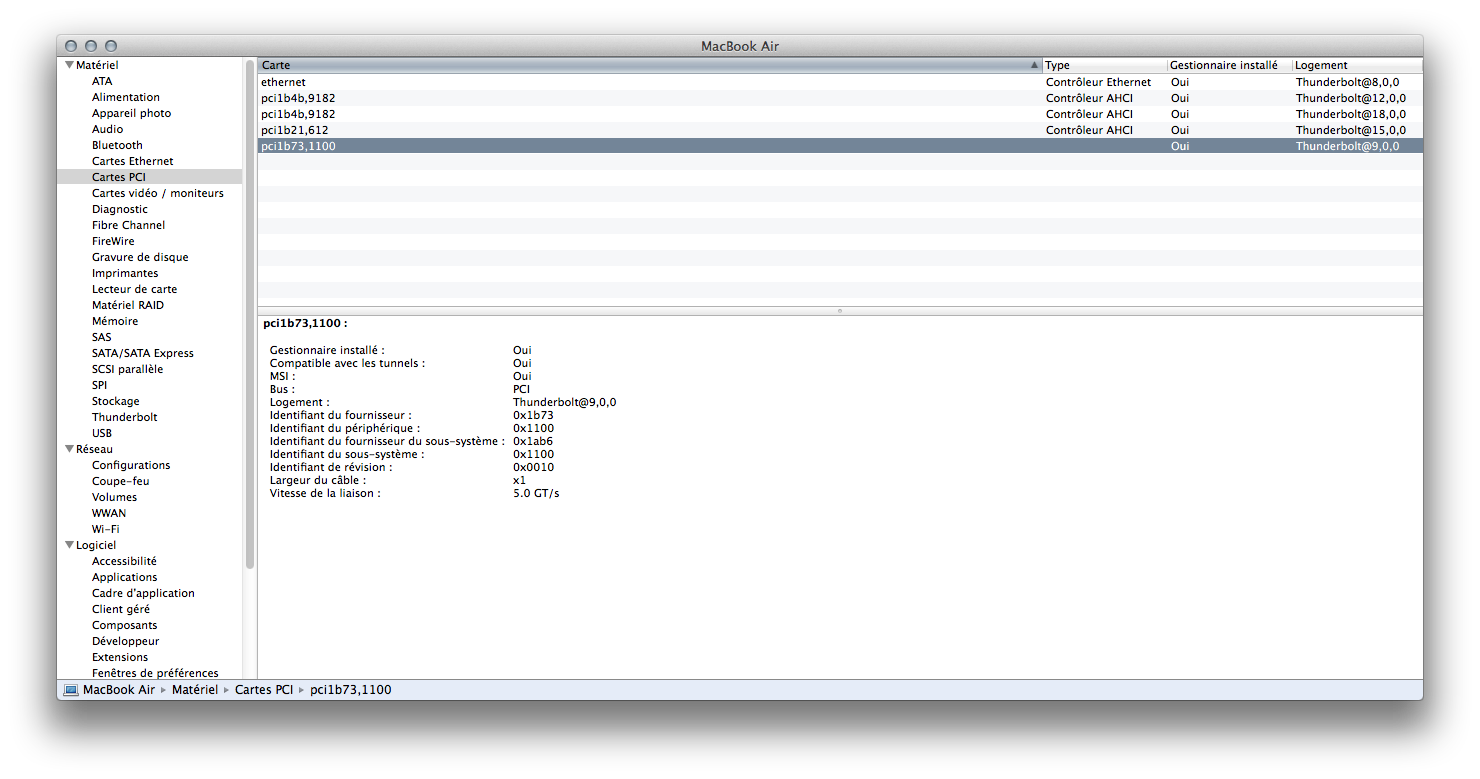Select WWAN in the sidebar
This screenshot has height=779, width=1480.
[109, 513]
